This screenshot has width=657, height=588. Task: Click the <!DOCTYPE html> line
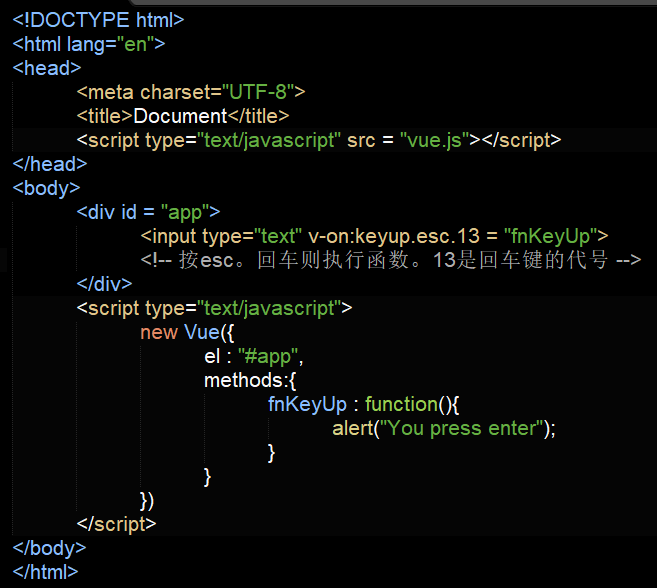coord(98,20)
